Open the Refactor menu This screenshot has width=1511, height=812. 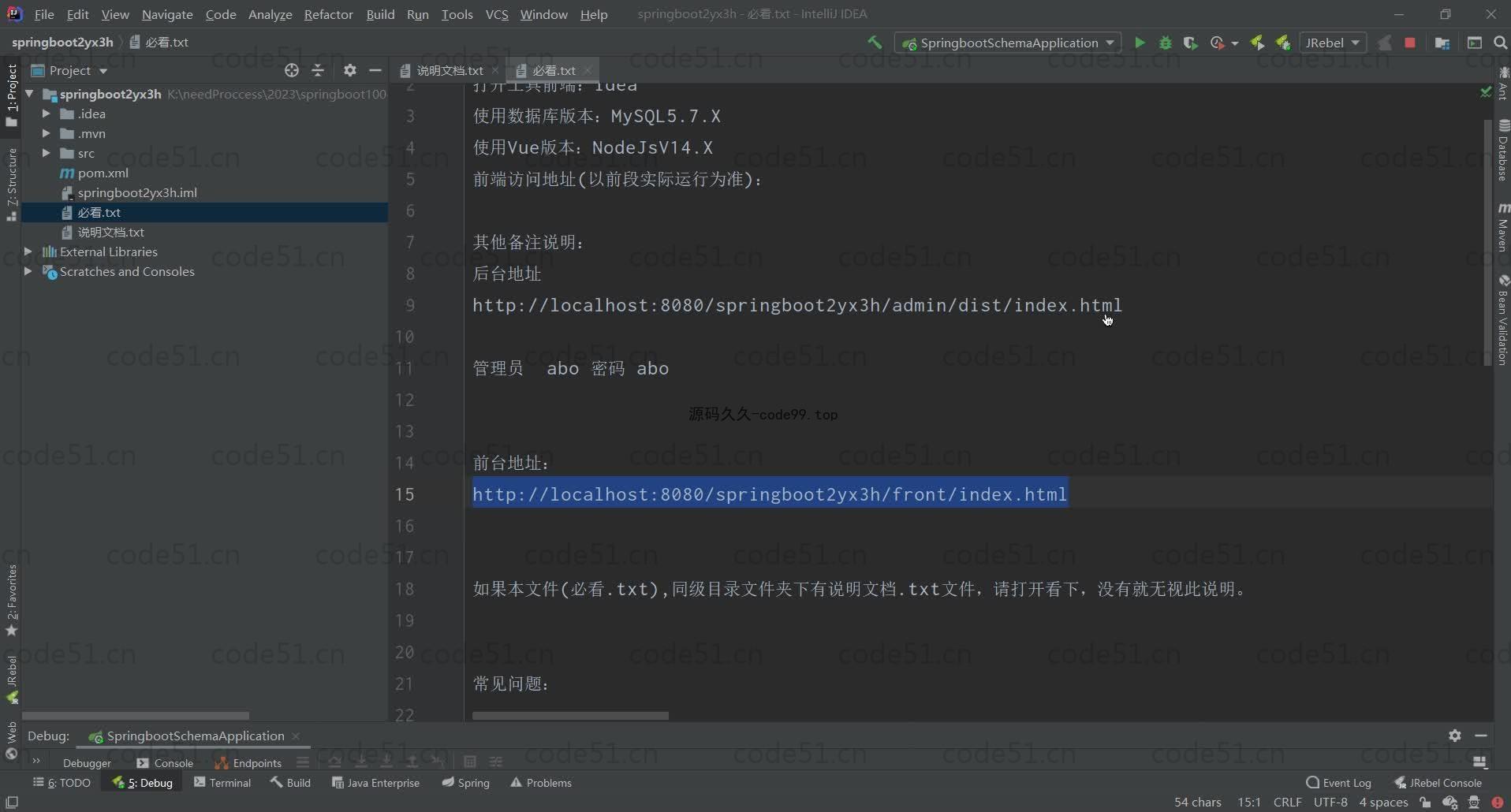pos(328,14)
